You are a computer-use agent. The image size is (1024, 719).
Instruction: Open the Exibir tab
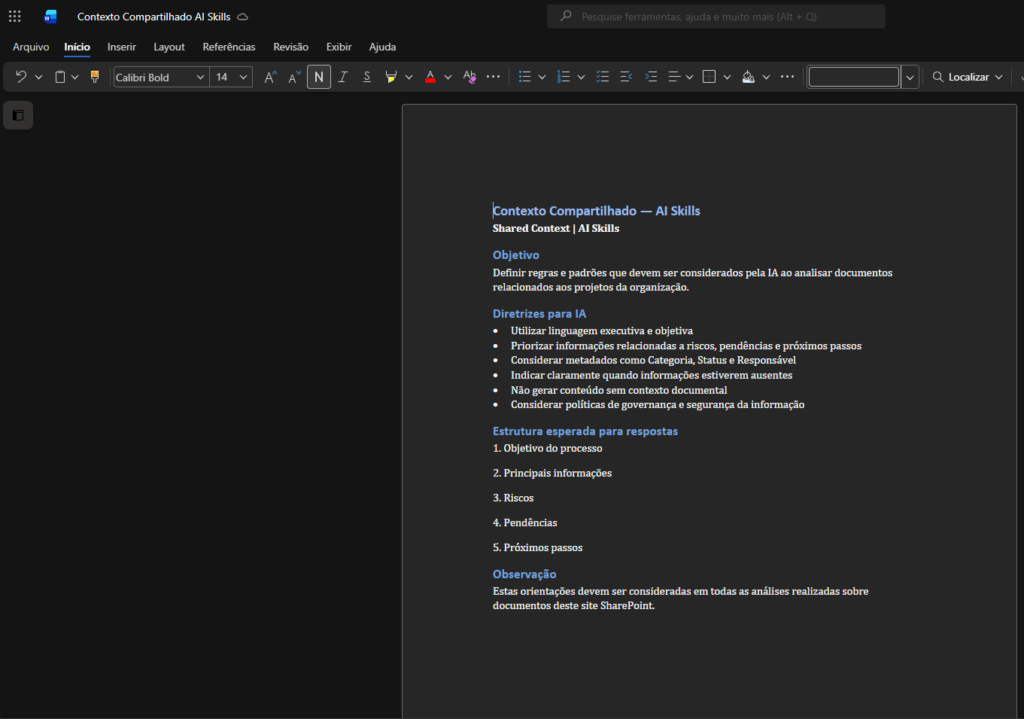click(x=339, y=47)
